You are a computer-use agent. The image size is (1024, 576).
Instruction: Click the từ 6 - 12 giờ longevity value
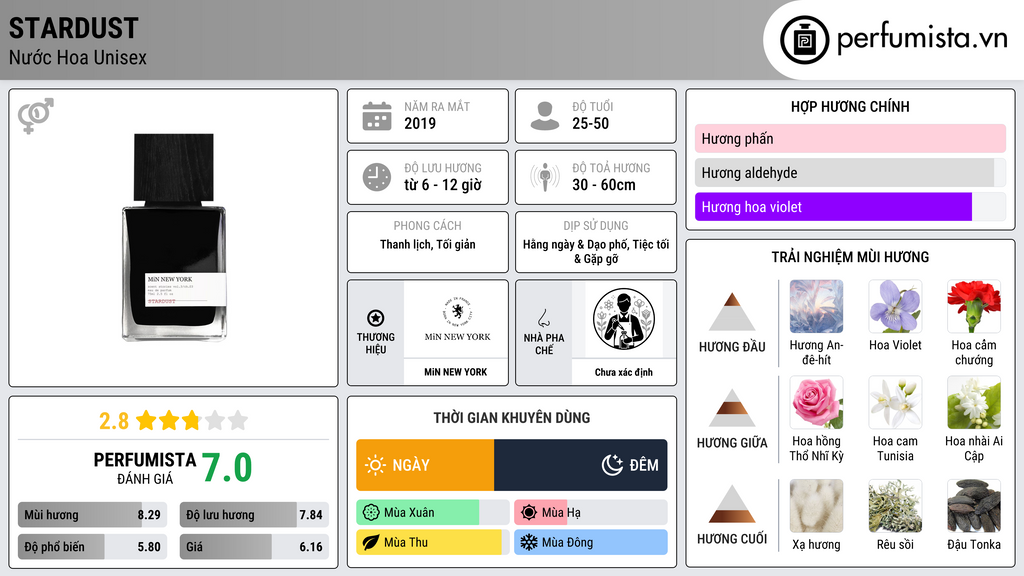pos(443,185)
